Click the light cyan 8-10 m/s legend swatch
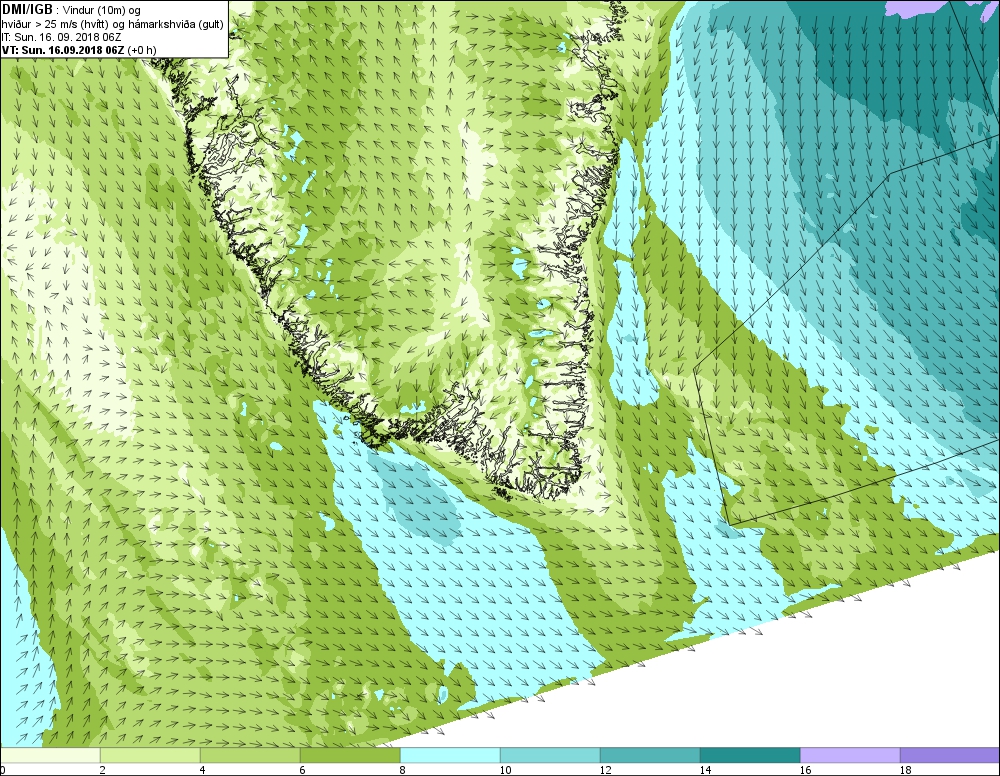 (450, 755)
